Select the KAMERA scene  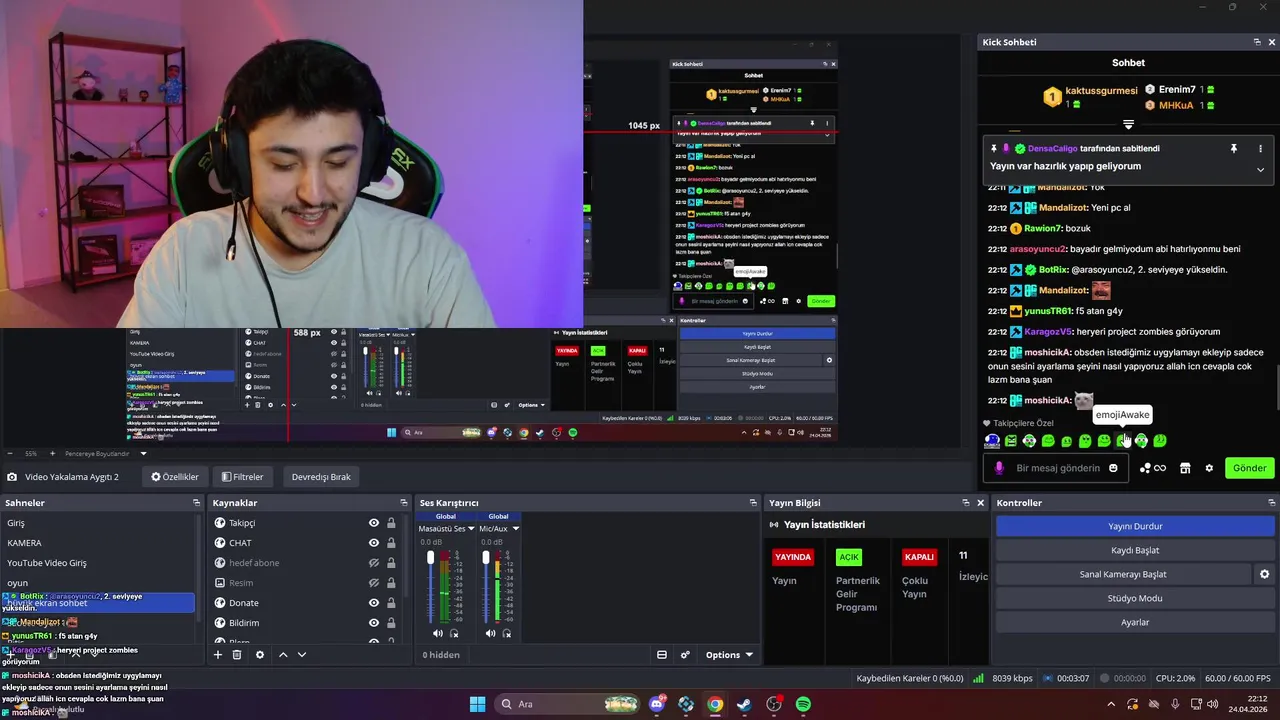98,543
